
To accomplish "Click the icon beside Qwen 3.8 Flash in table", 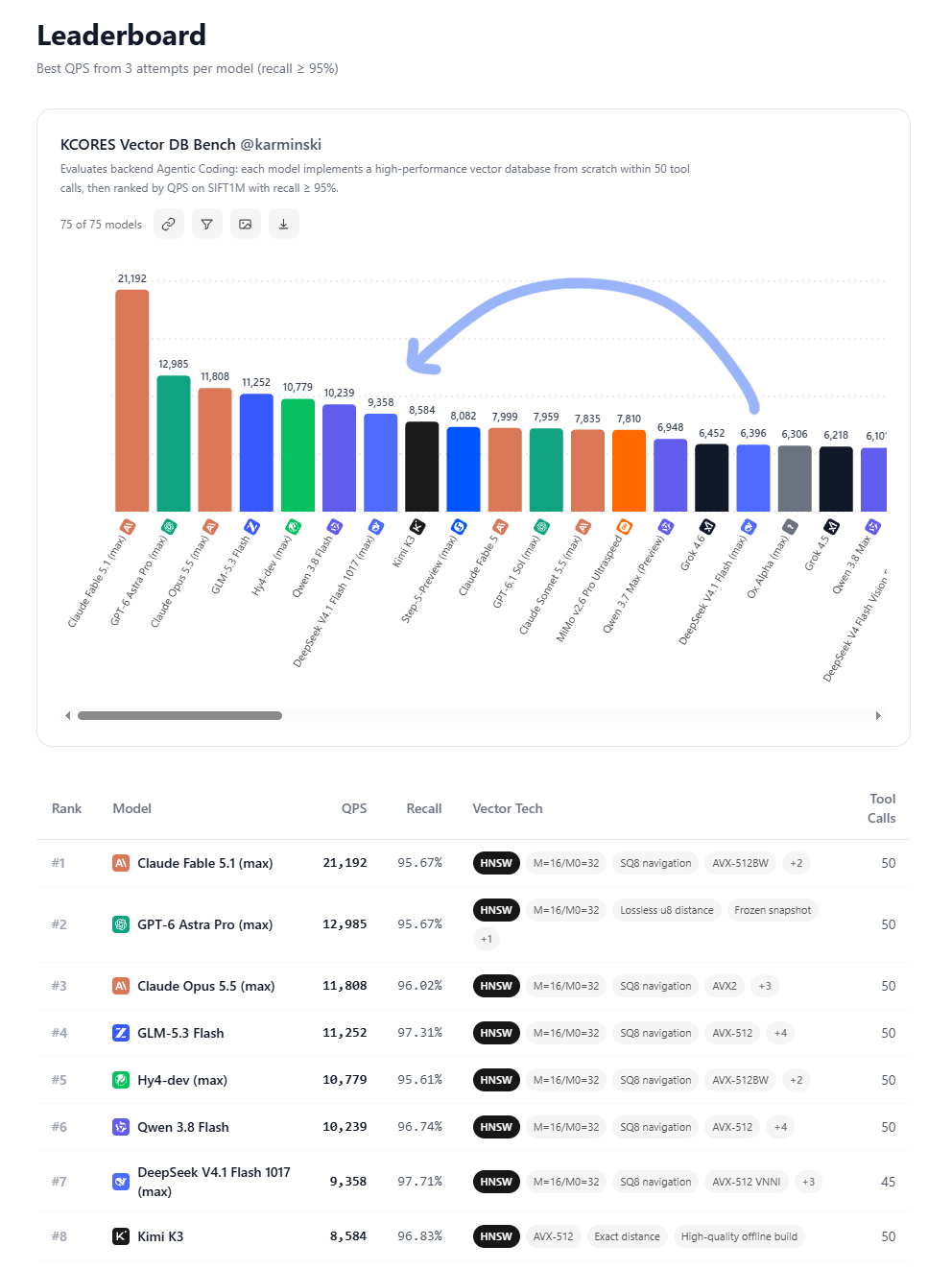I will tap(121, 1127).
